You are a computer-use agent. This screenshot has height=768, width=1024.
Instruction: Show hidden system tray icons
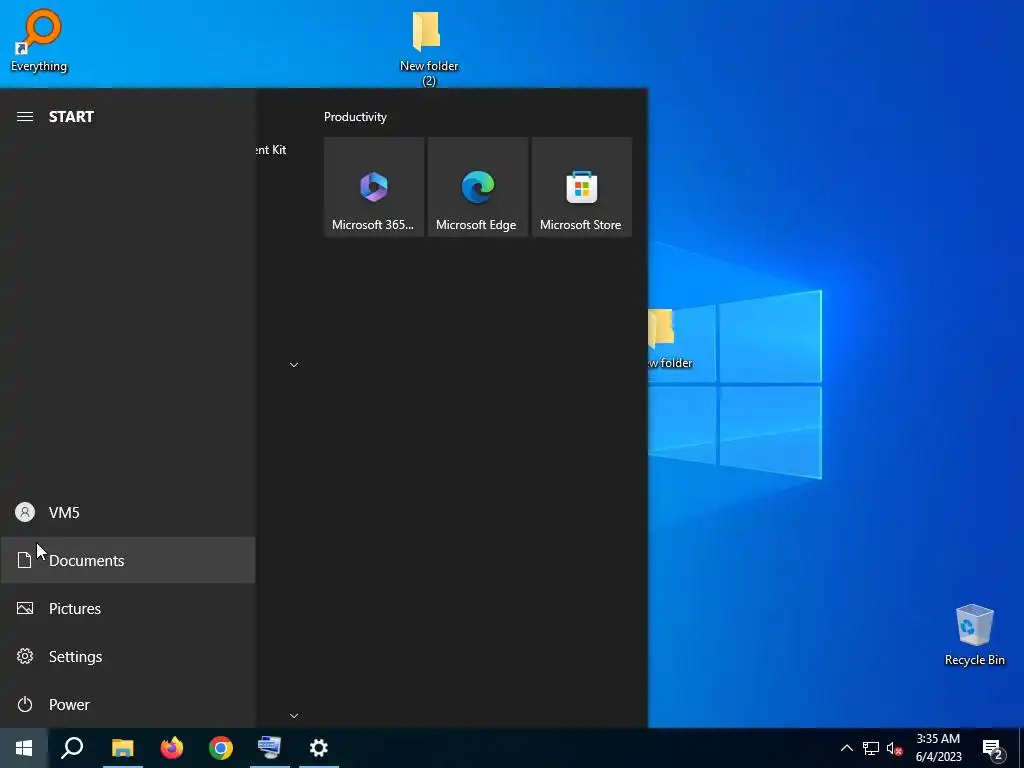(x=846, y=748)
